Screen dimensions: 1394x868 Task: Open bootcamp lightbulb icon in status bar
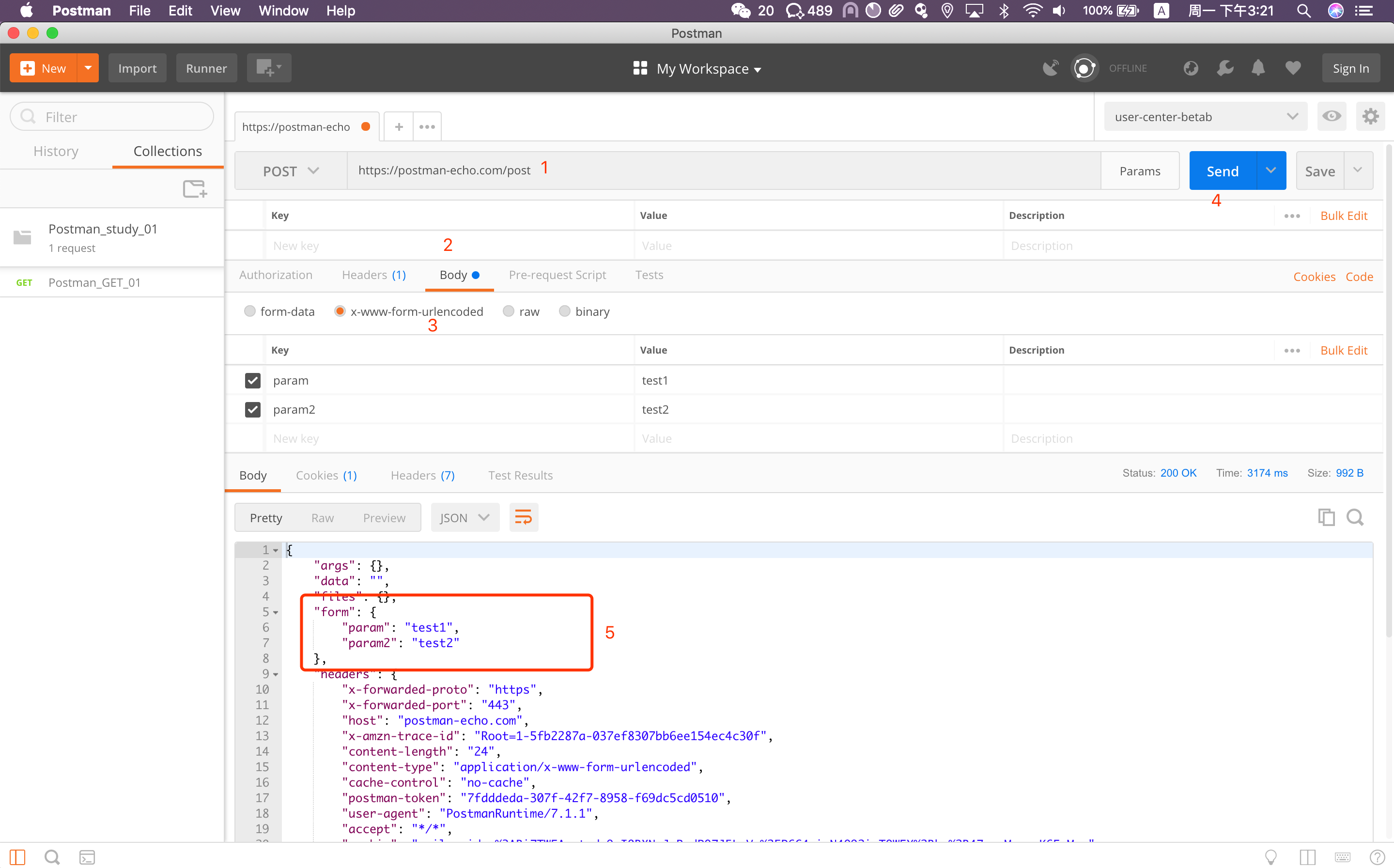click(1271, 857)
